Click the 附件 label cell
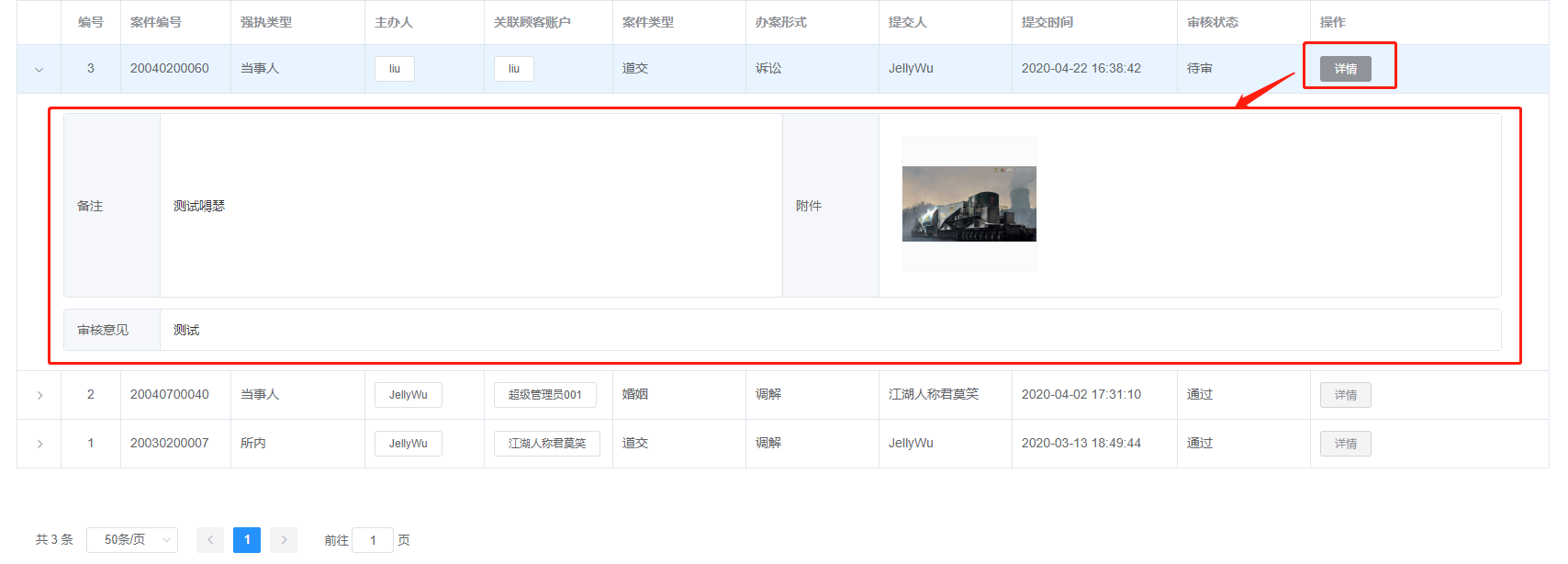The image size is (1568, 564). [831, 205]
